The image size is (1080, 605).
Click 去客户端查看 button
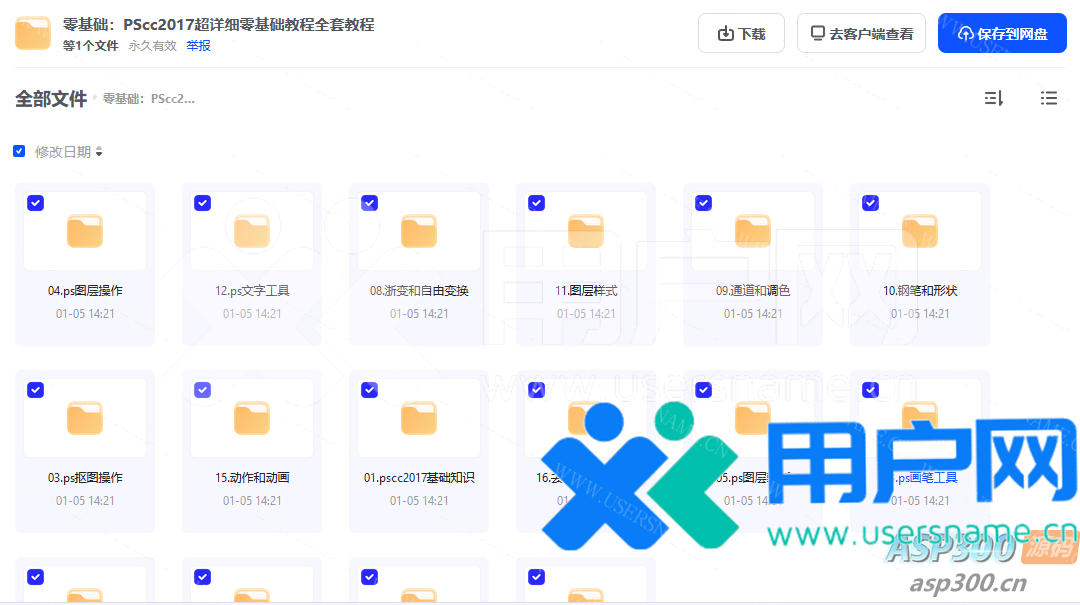point(861,33)
